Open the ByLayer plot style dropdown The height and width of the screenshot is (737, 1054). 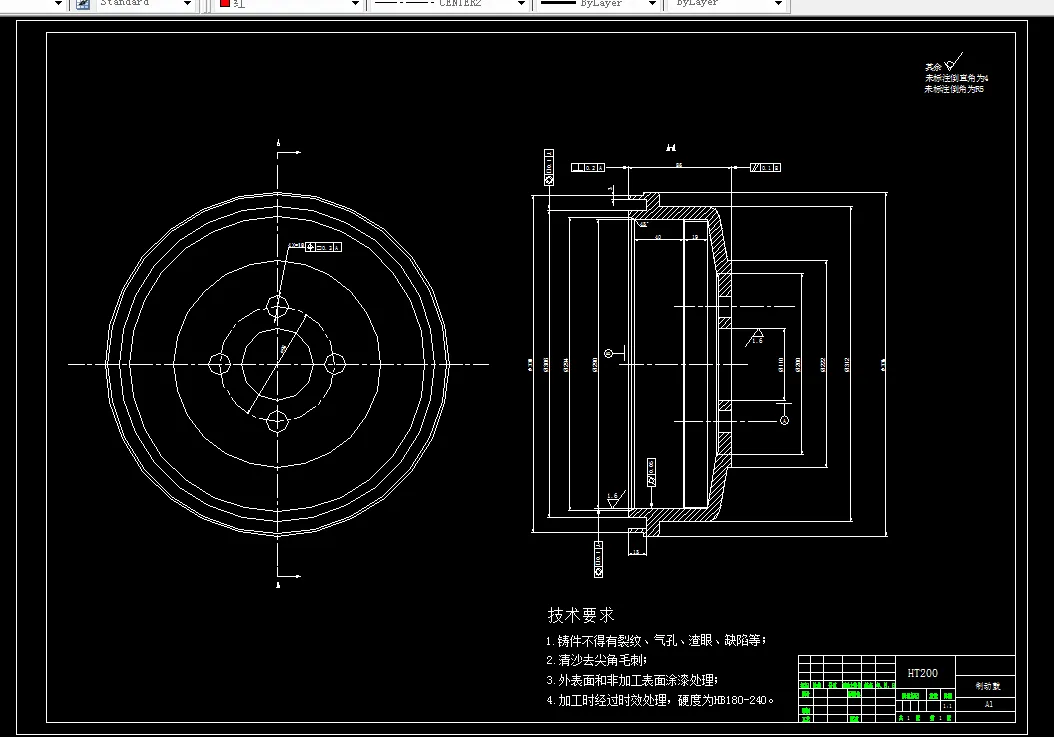(777, 4)
